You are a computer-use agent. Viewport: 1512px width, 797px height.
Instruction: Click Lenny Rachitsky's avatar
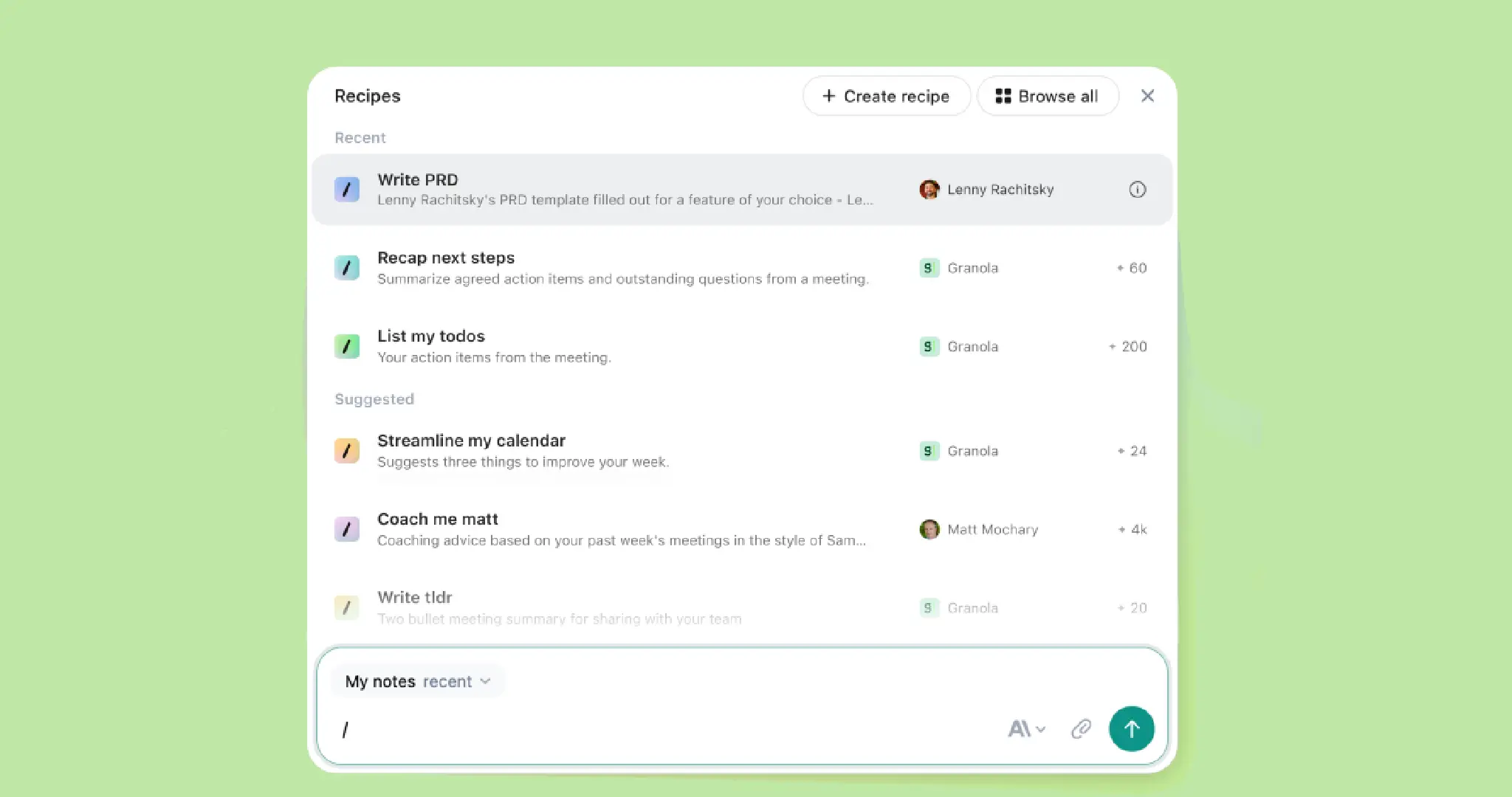click(x=929, y=190)
